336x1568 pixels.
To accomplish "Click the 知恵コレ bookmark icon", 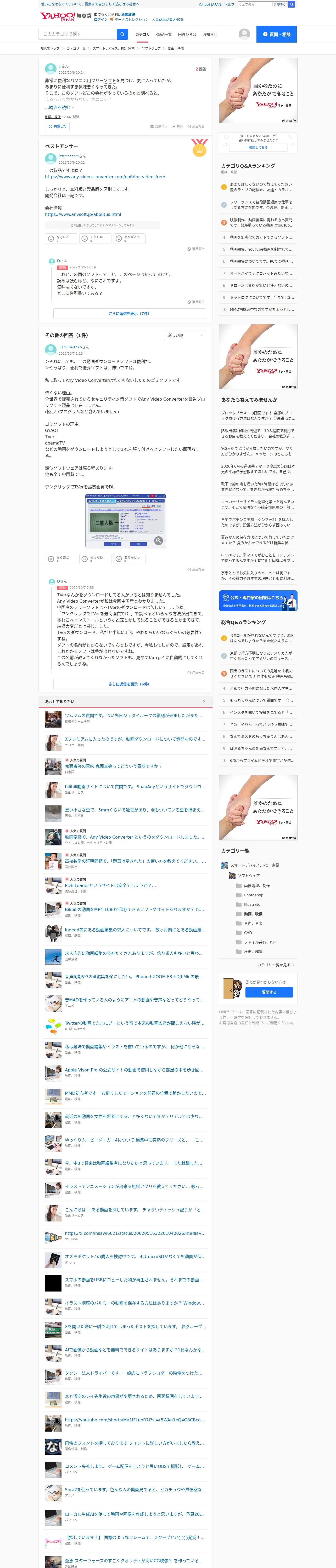I will 159,126.
